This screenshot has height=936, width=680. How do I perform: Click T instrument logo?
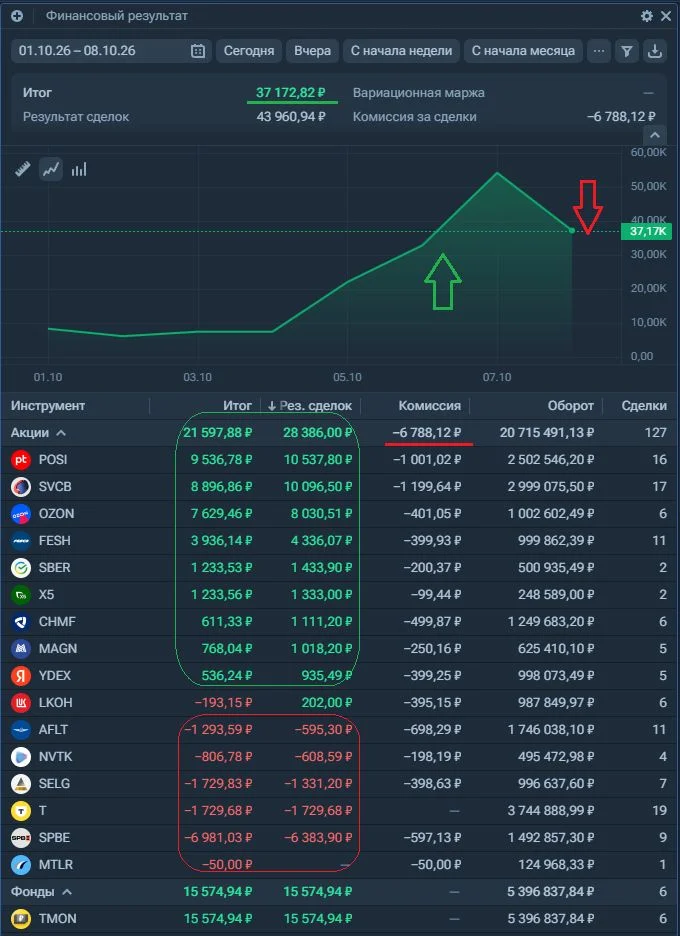click(x=21, y=811)
